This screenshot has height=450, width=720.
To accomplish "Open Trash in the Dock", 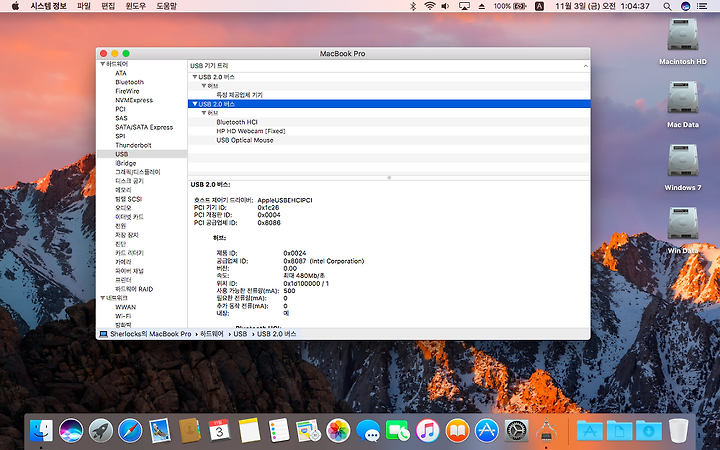I will 678,431.
